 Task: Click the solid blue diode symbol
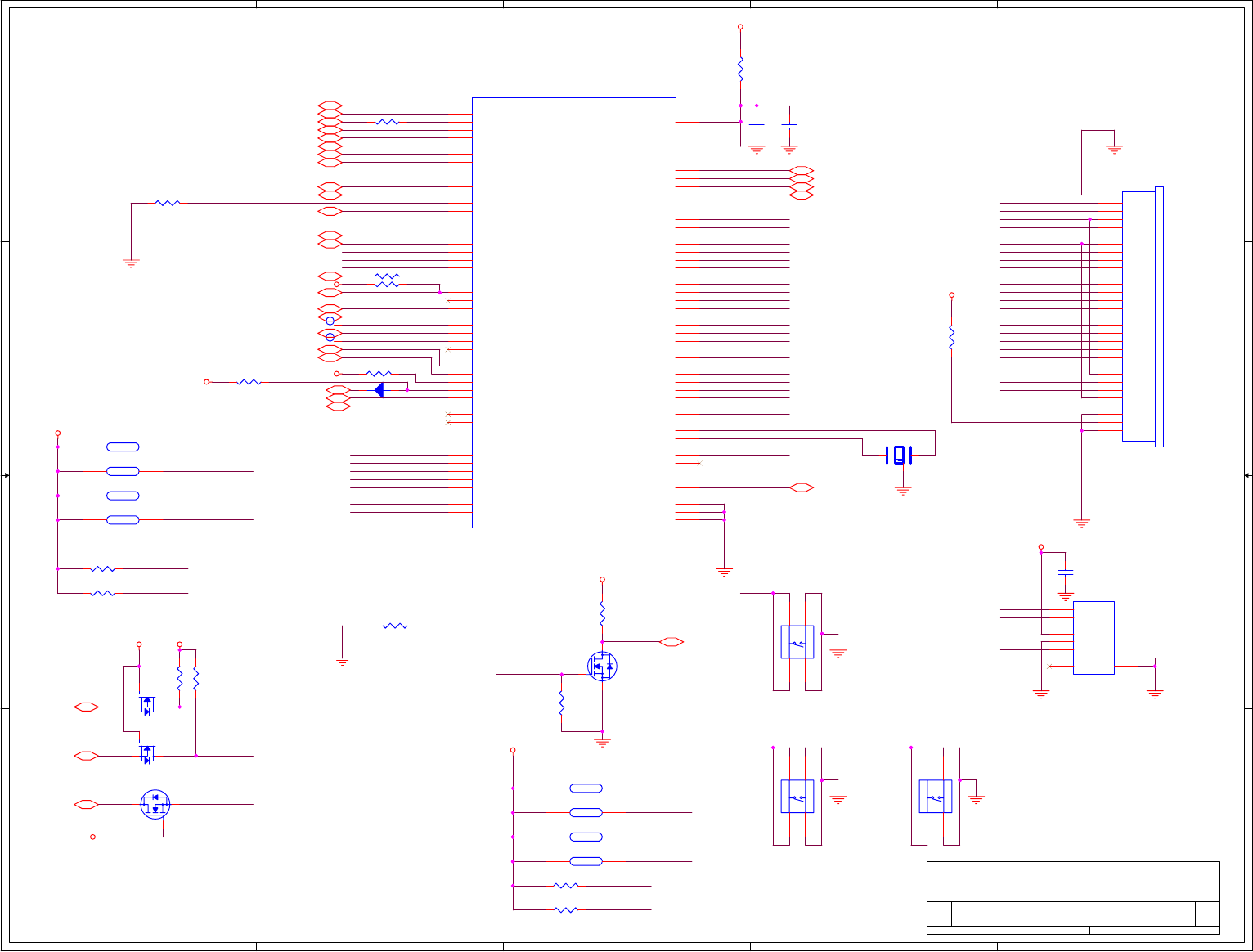tap(379, 390)
